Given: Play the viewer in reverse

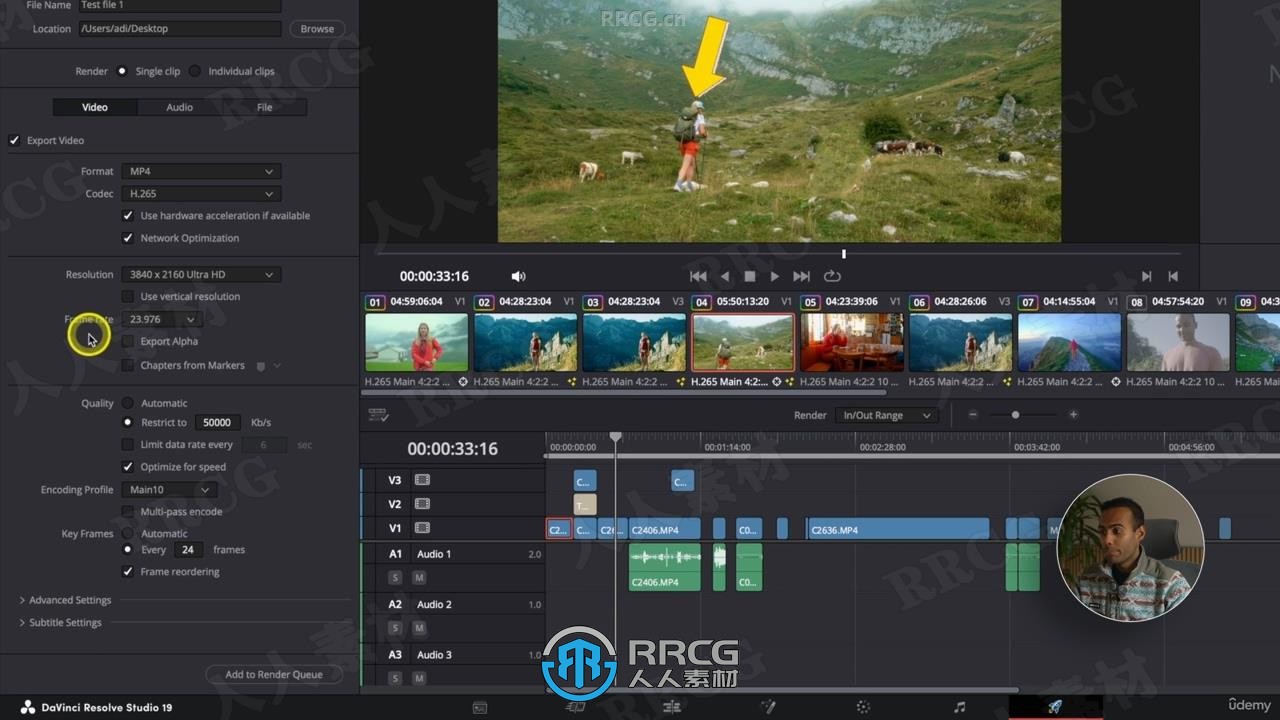Looking at the screenshot, I should point(725,276).
